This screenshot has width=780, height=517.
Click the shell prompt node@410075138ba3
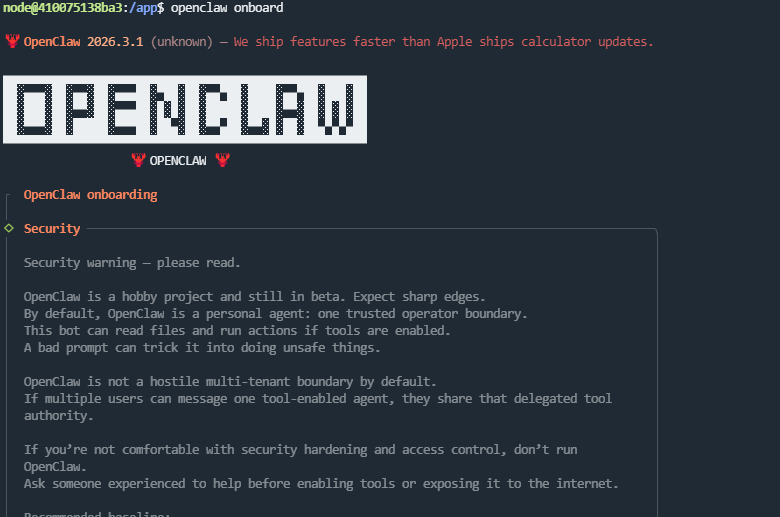pos(63,7)
